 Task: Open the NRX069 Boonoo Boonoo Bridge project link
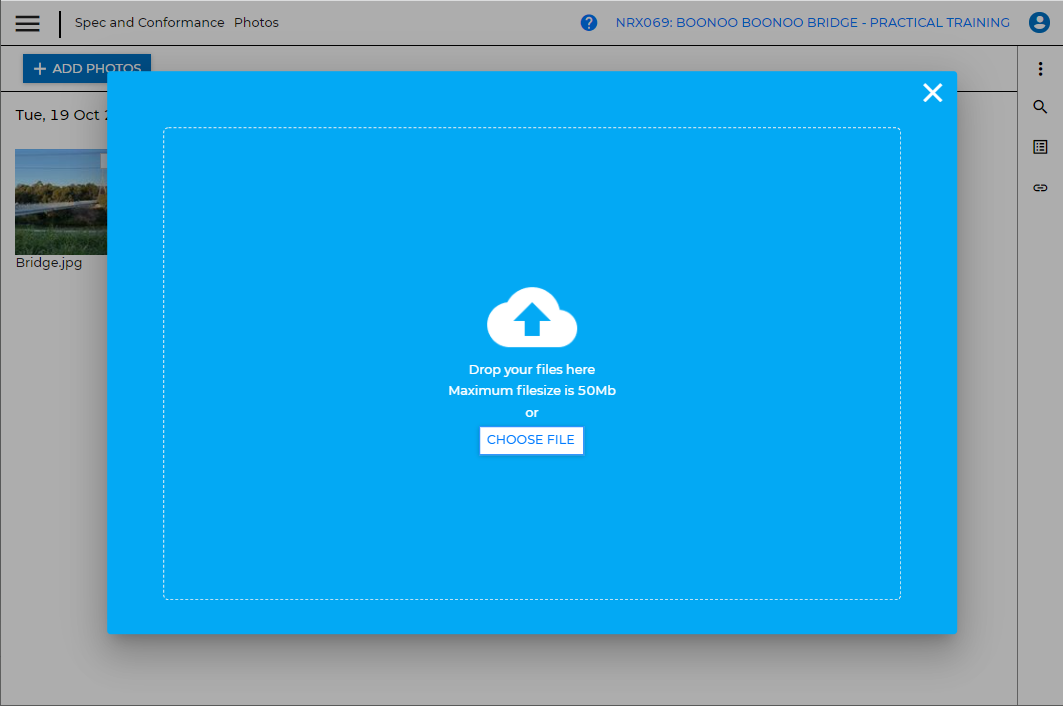pos(812,23)
